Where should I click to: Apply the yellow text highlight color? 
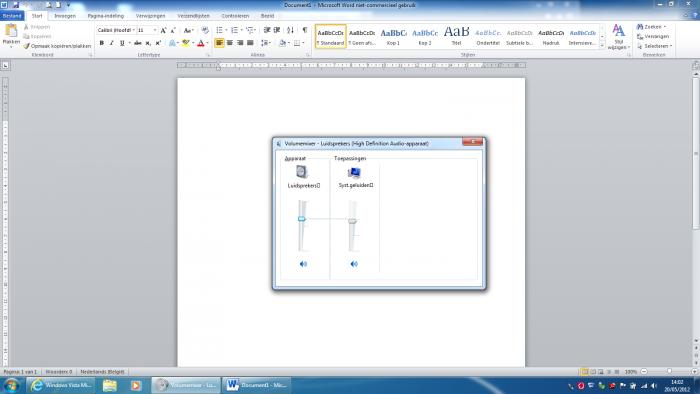tap(186, 43)
